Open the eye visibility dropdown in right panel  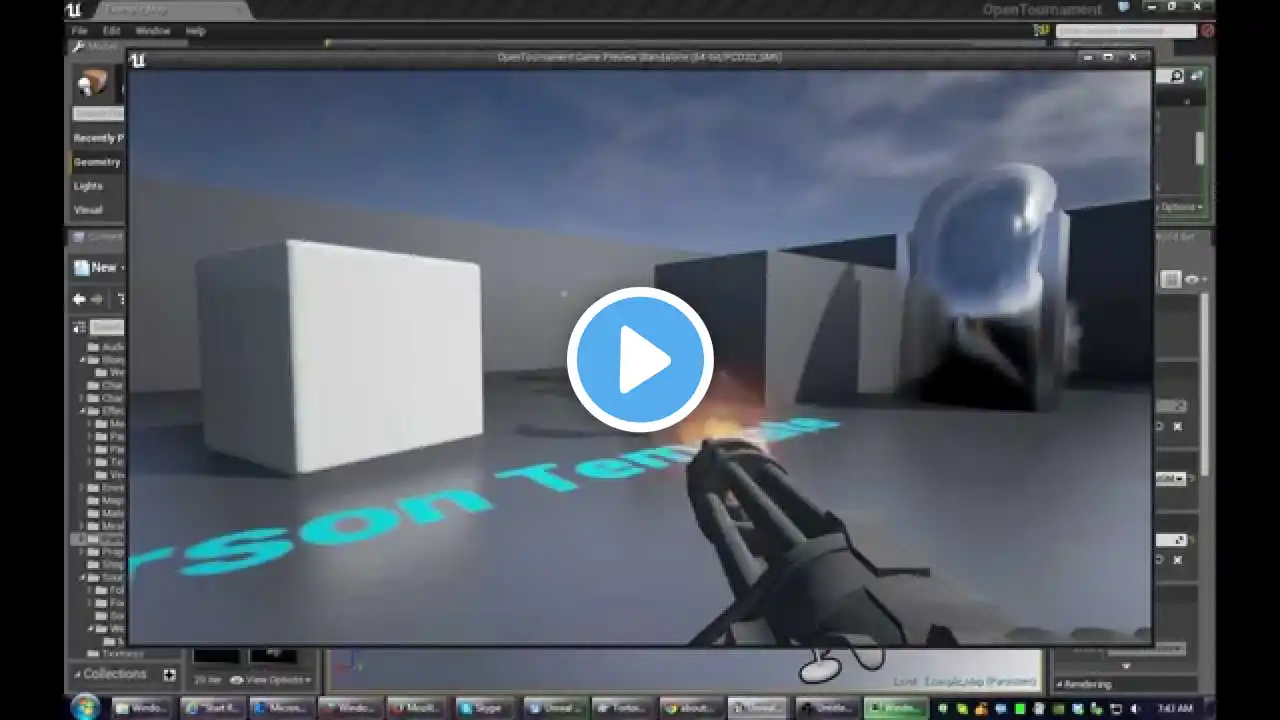coord(1195,280)
